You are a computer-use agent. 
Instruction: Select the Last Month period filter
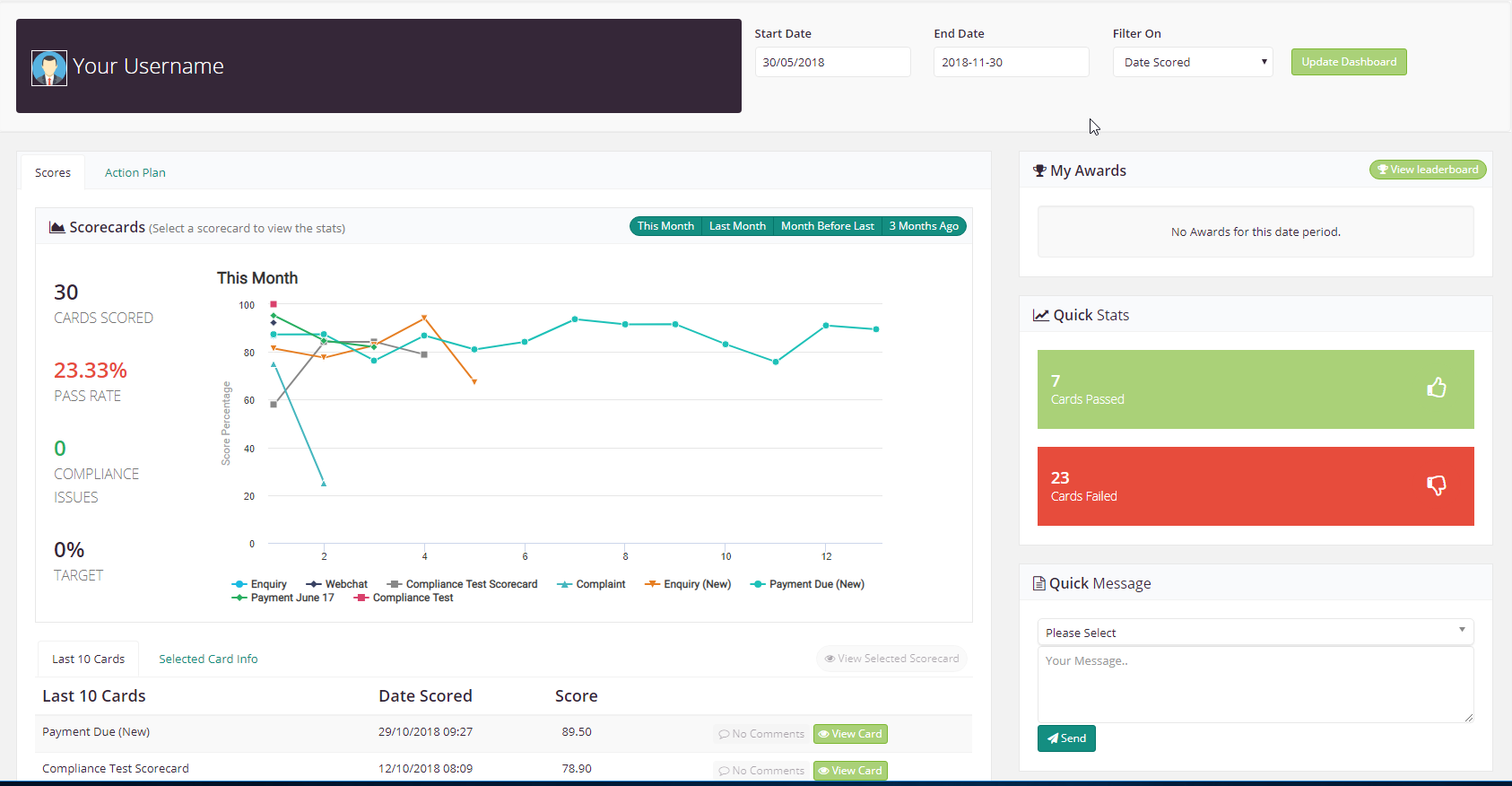737,226
